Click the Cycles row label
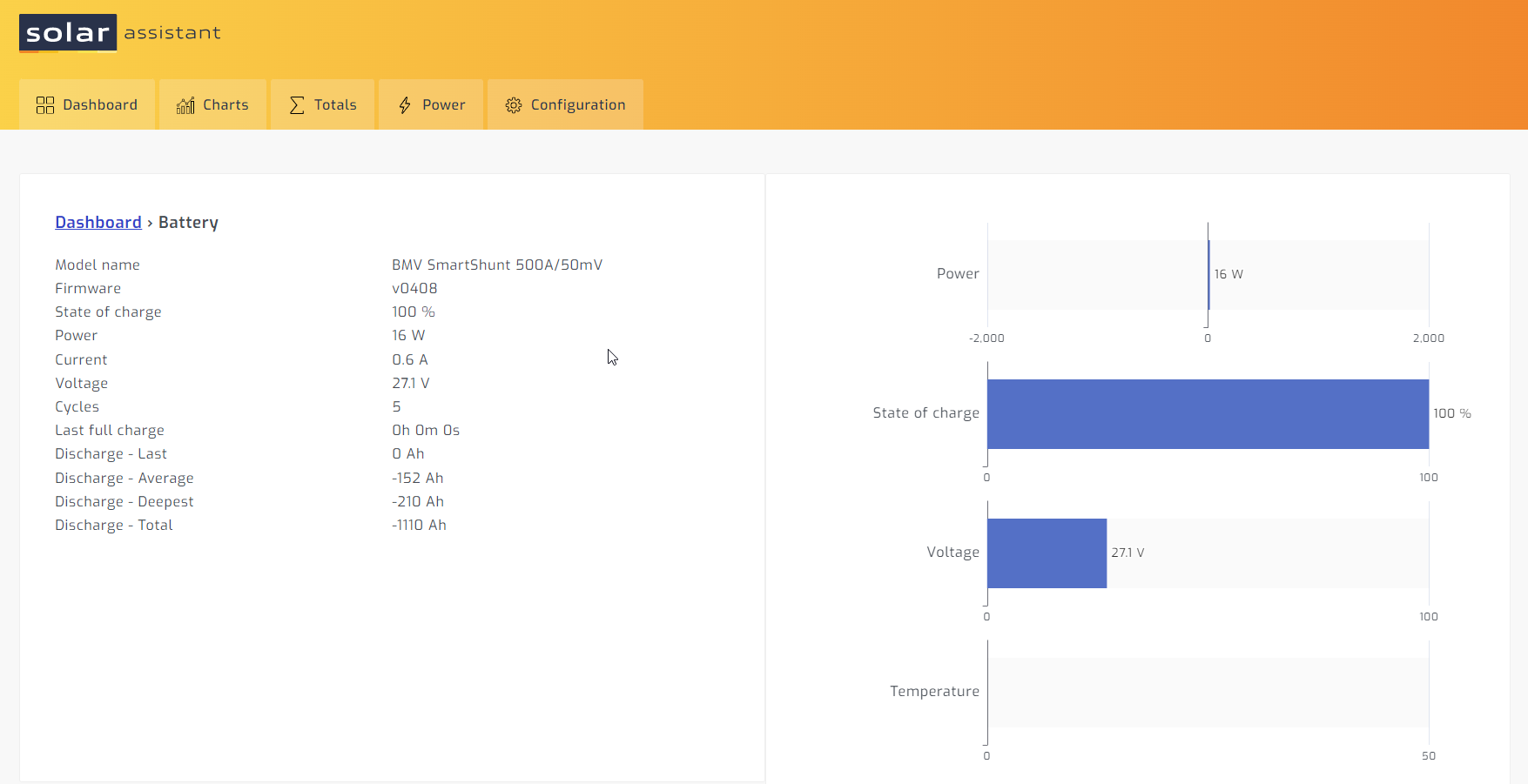1528x784 pixels. click(77, 406)
